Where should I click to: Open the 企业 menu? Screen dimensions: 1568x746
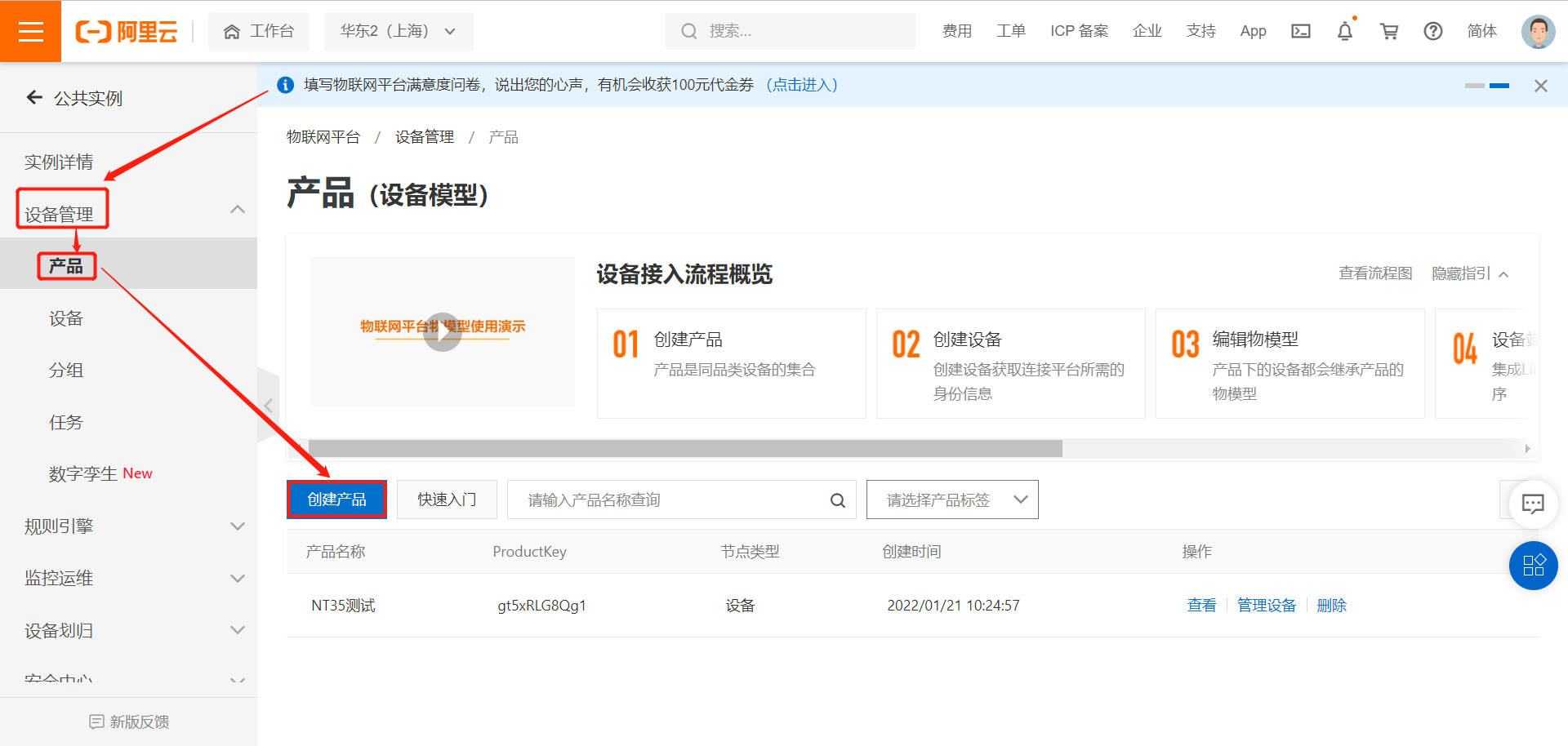(x=1147, y=31)
